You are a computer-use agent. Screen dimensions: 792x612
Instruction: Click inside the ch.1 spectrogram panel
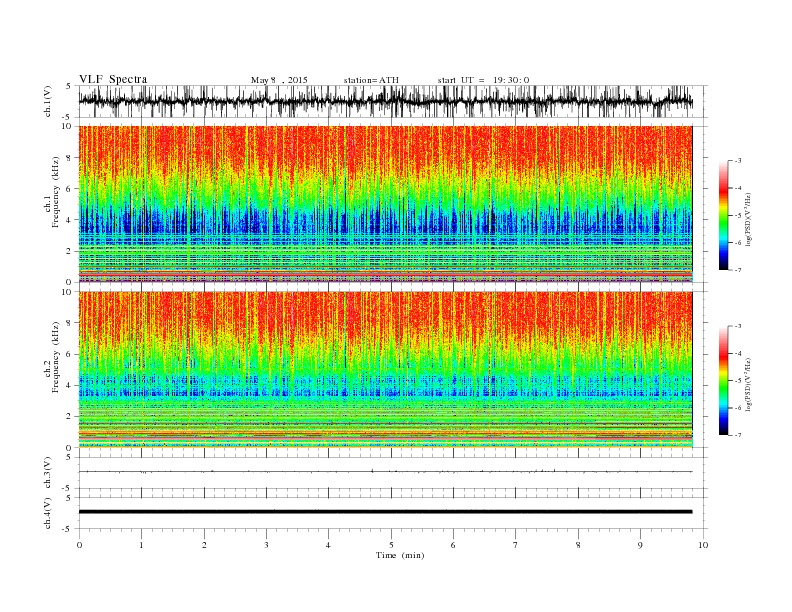pyautogui.click(x=385, y=204)
